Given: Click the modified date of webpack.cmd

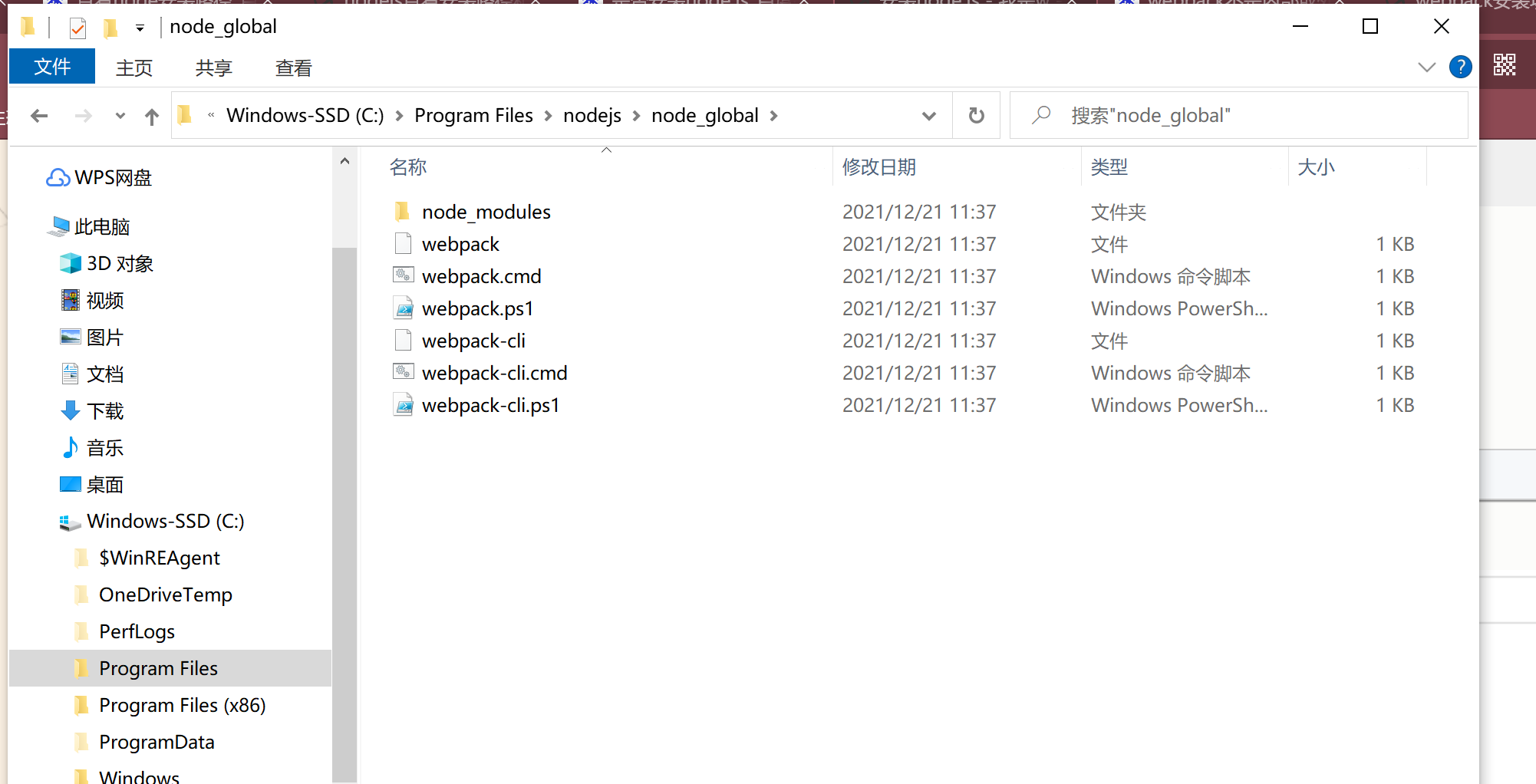Looking at the screenshot, I should click(x=919, y=276).
